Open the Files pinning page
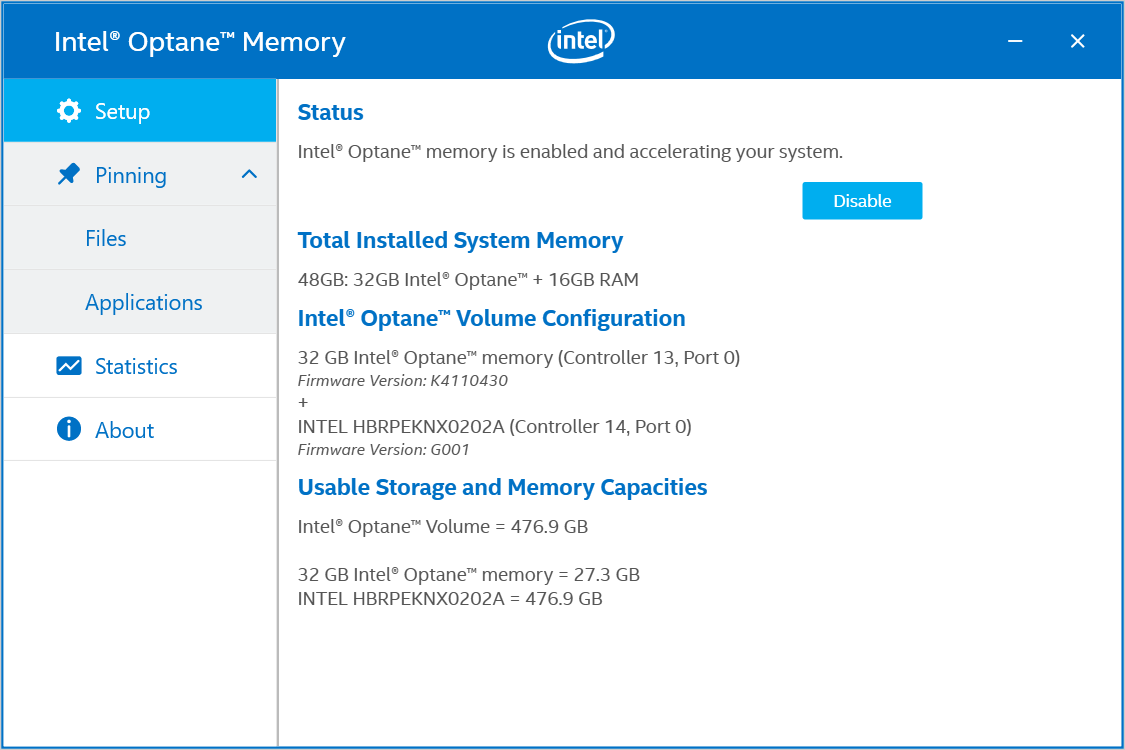Viewport: 1125px width, 750px height. pyautogui.click(x=105, y=238)
